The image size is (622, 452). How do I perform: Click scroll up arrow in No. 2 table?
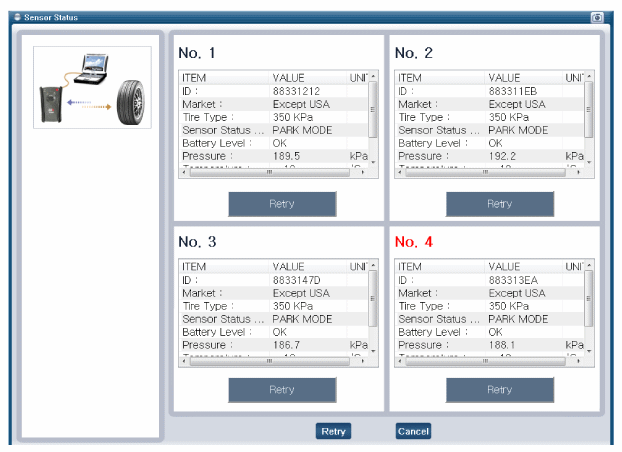click(x=589, y=76)
